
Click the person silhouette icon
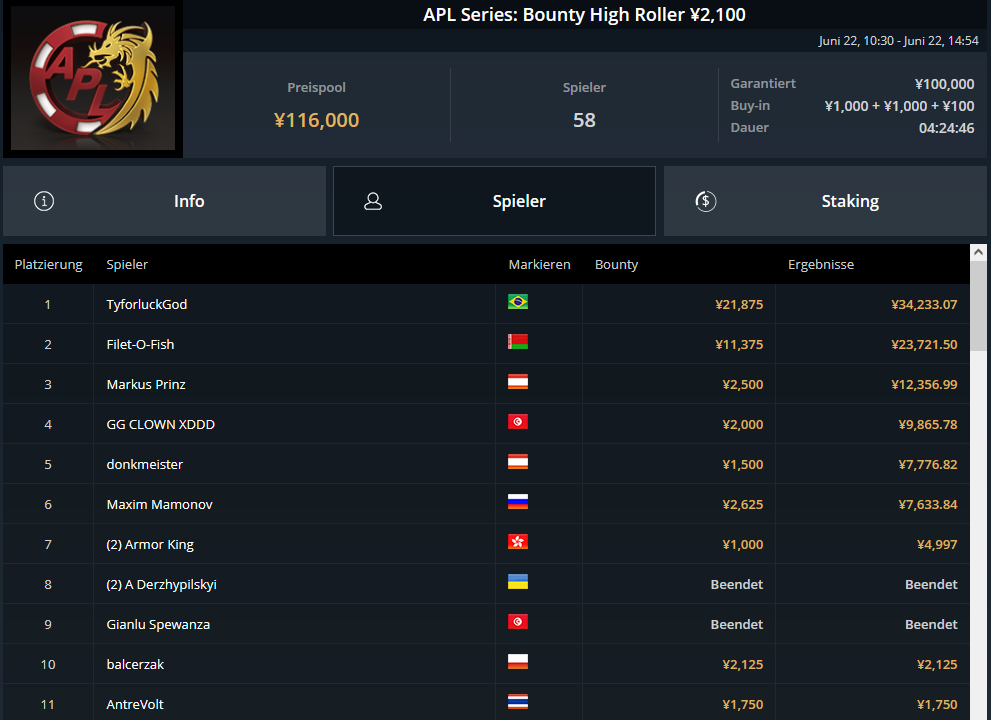pyautogui.click(x=373, y=201)
